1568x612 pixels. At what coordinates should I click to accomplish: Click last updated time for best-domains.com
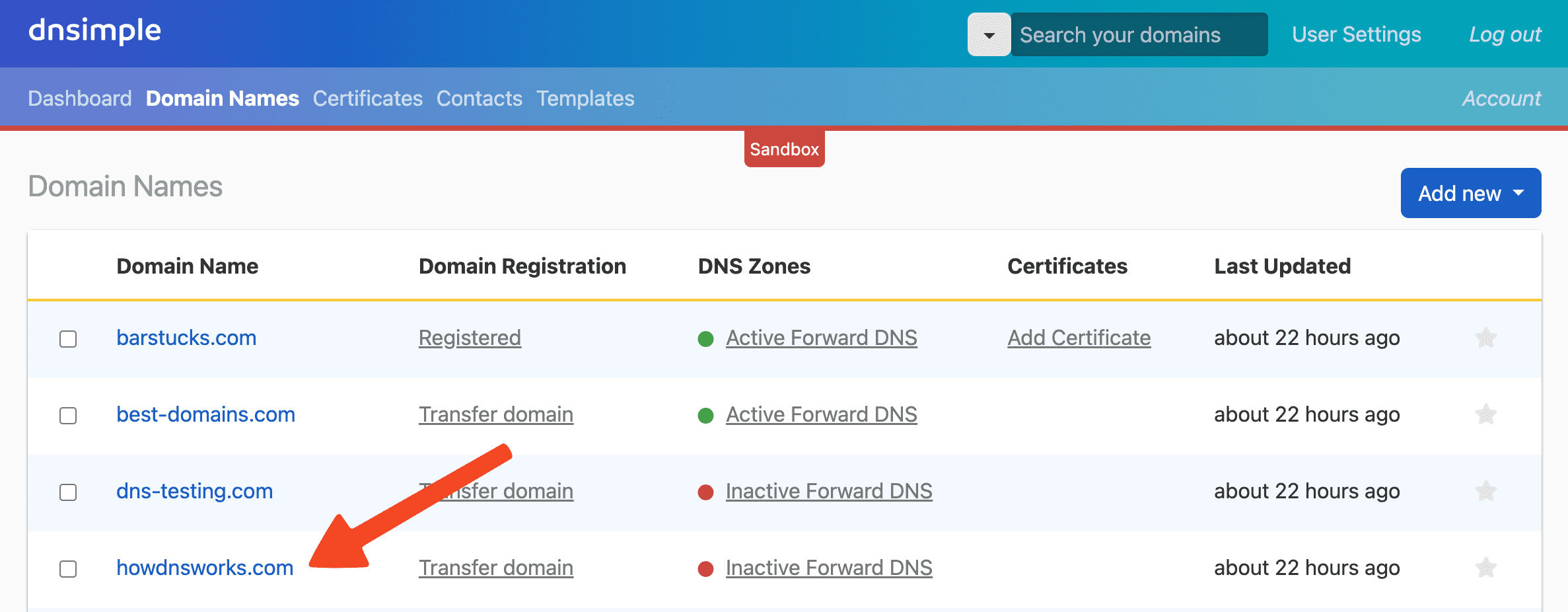[1307, 414]
